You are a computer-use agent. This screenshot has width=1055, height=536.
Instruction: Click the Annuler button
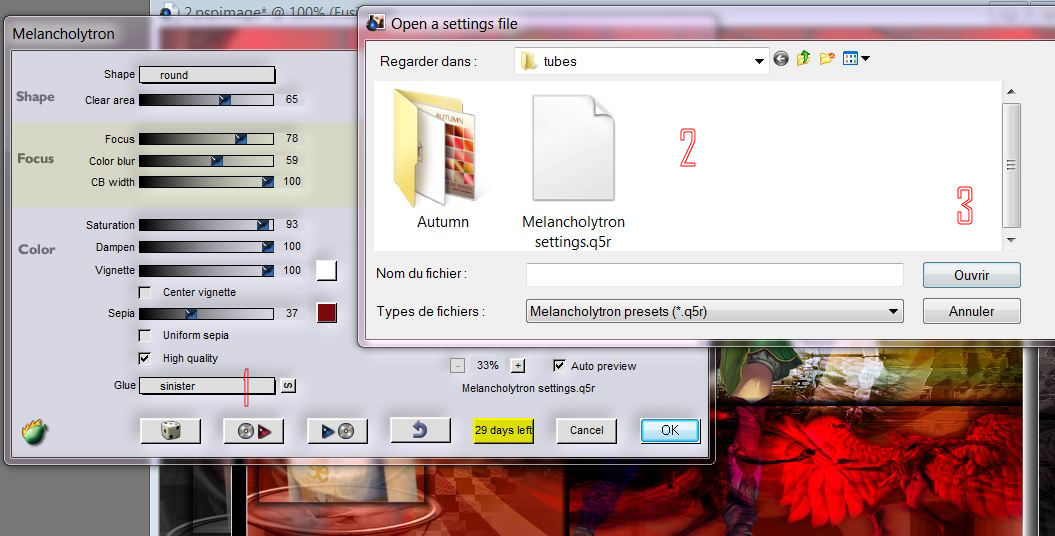click(x=972, y=311)
